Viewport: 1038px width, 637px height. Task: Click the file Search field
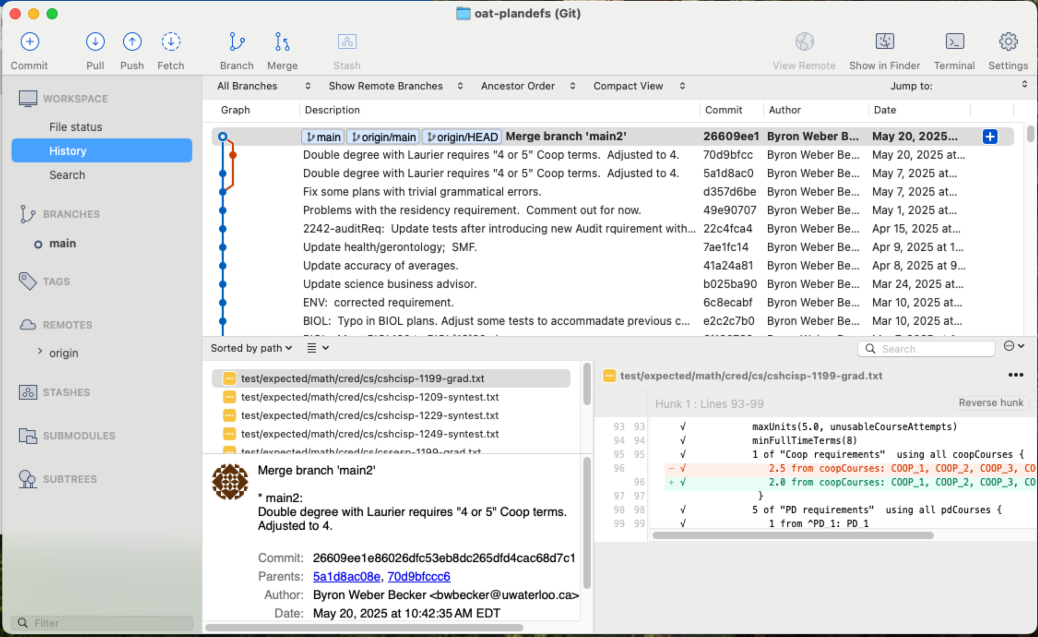click(930, 349)
